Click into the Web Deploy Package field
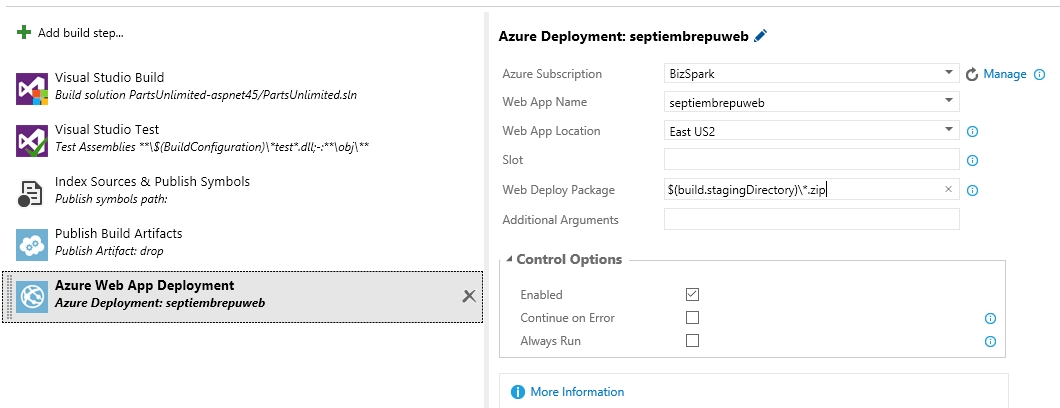The image size is (1060, 408). pyautogui.click(x=811, y=189)
